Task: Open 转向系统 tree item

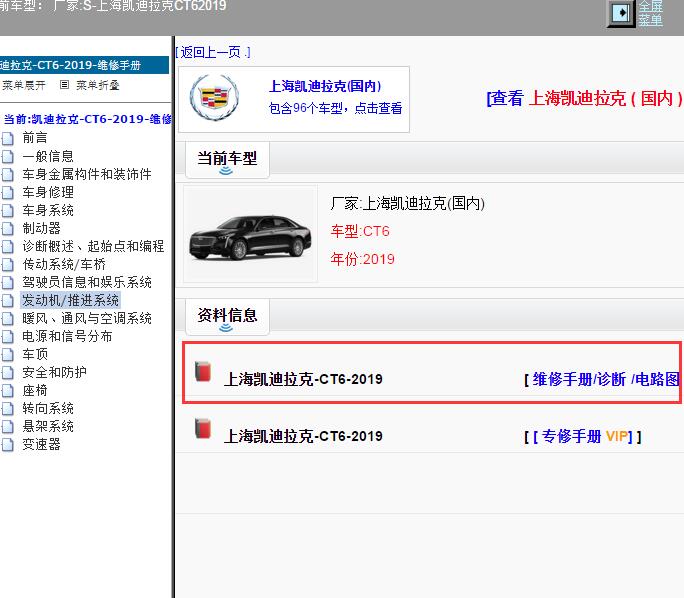Action: 48,408
